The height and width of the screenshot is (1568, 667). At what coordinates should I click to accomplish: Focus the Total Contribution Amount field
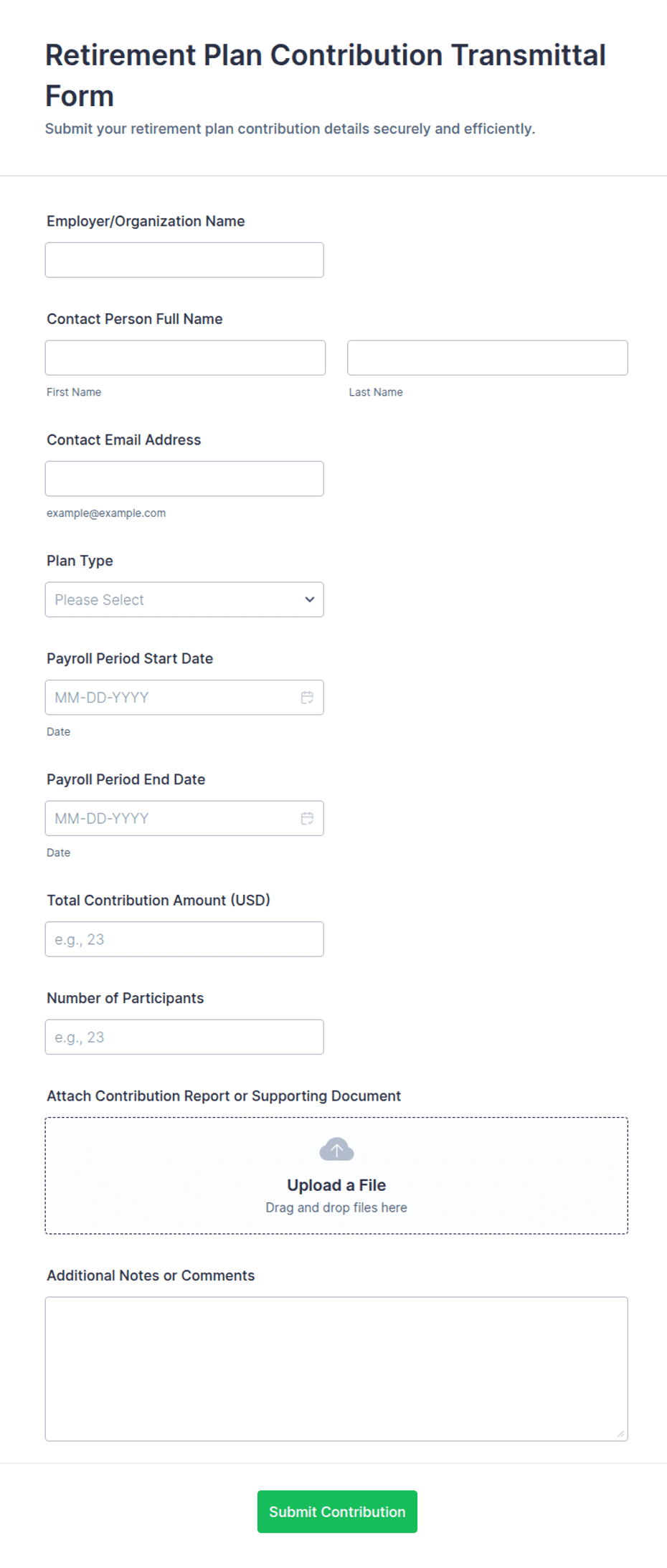pyautogui.click(x=184, y=939)
